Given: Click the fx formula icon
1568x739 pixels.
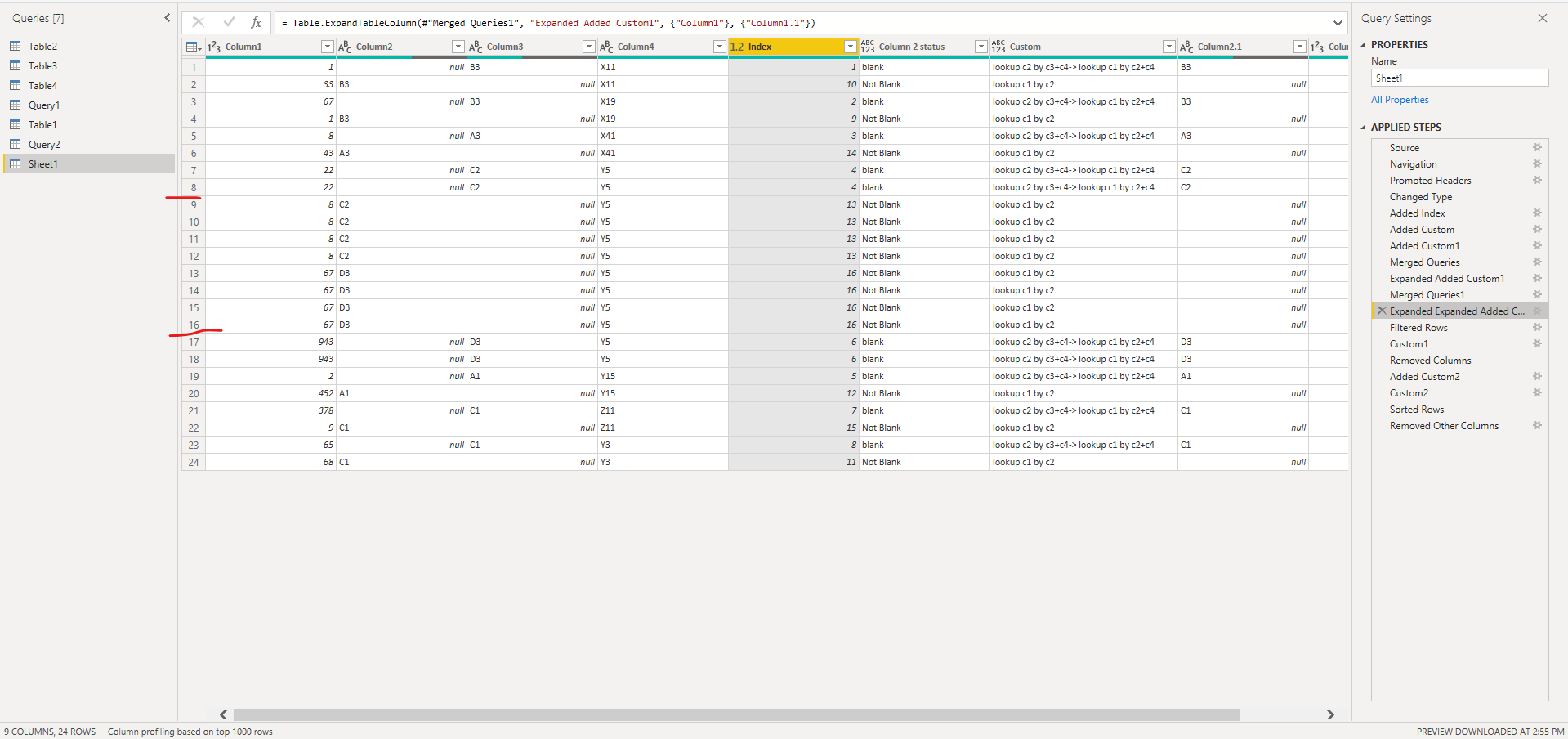Looking at the screenshot, I should [256, 23].
